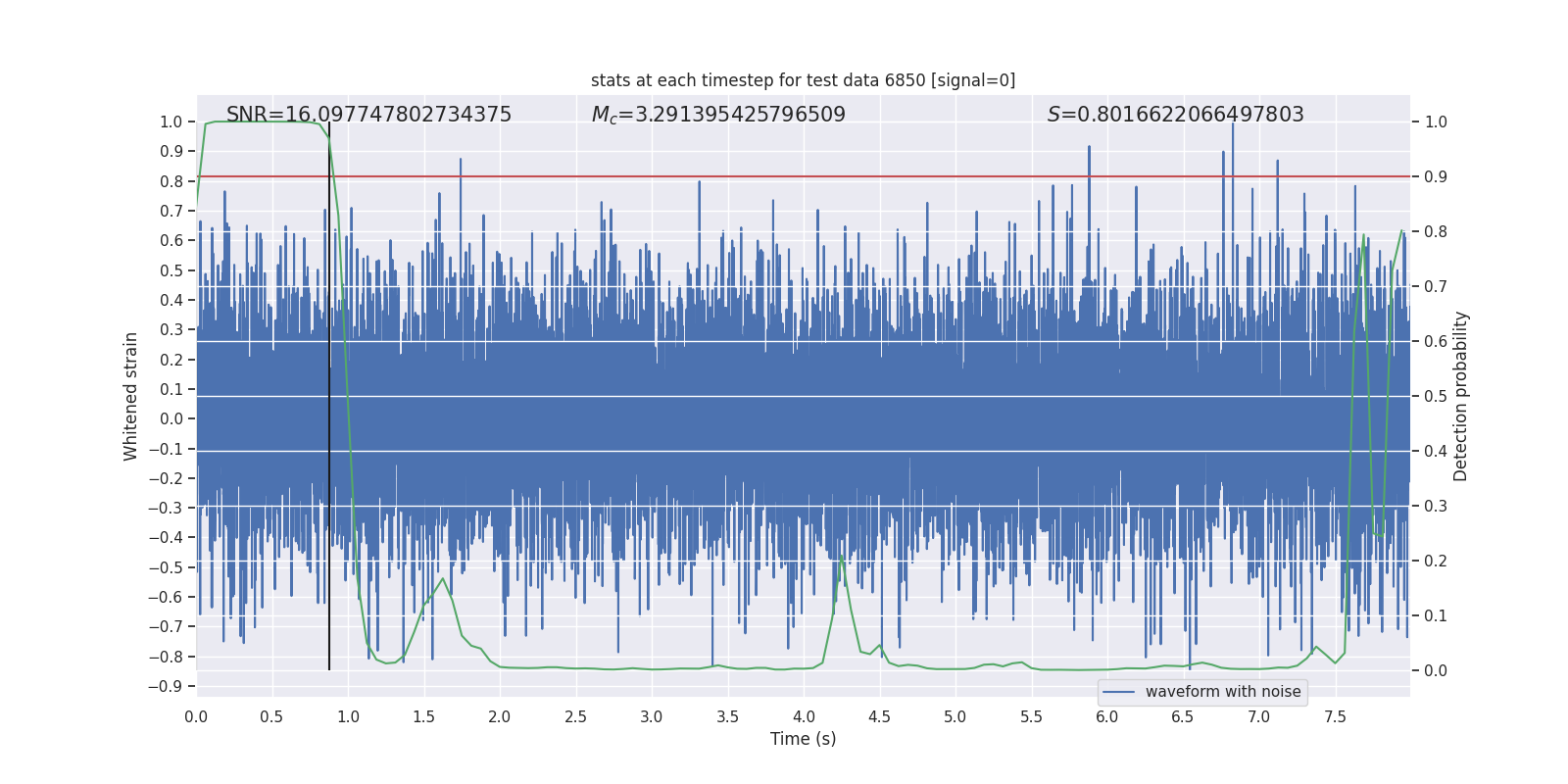1568x784 pixels.
Task: Click the 0.5 tick on right probability axis
Action: coord(1436,396)
